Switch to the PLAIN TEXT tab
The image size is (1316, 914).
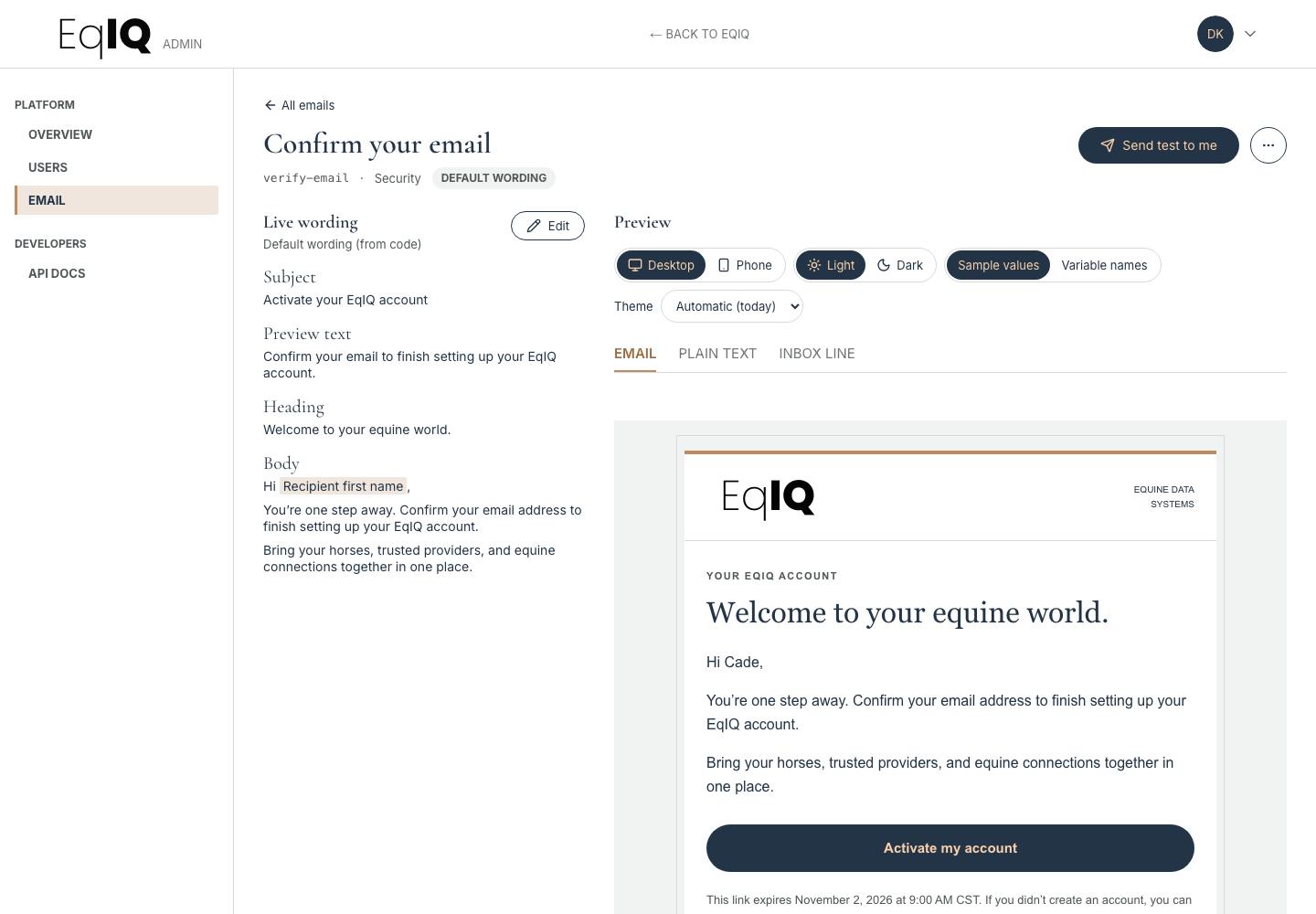pyautogui.click(x=717, y=354)
